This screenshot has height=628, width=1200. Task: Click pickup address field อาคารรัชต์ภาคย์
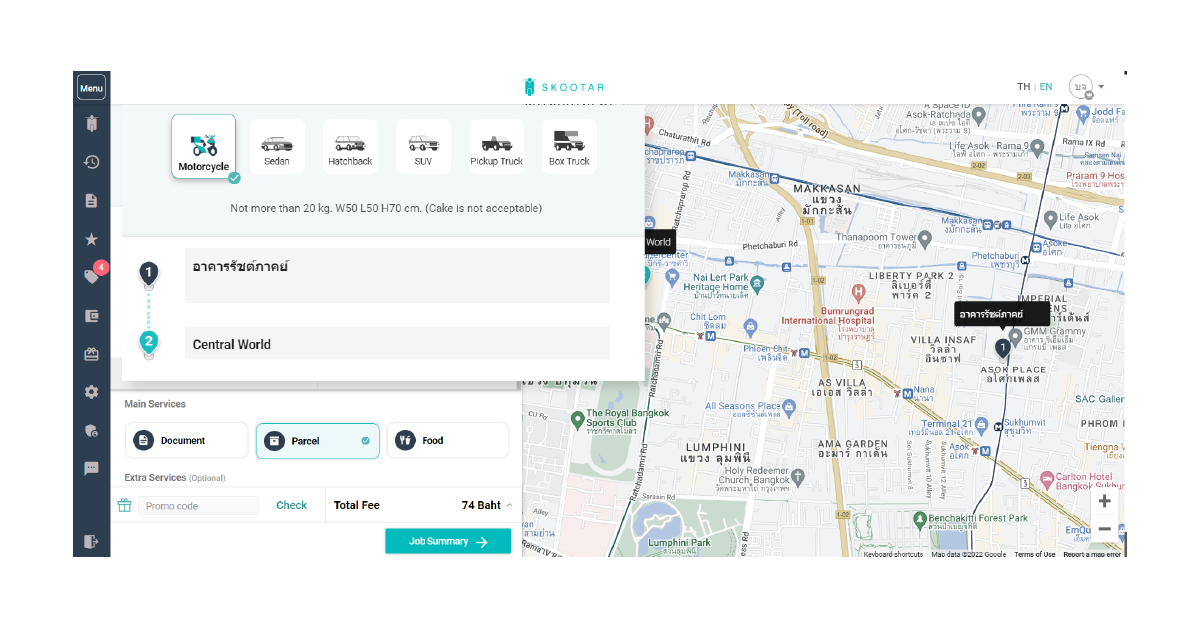tap(397, 275)
